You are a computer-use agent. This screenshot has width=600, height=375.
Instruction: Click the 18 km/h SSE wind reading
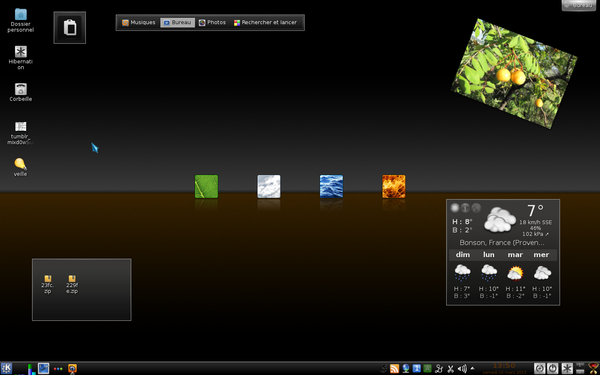(x=535, y=222)
